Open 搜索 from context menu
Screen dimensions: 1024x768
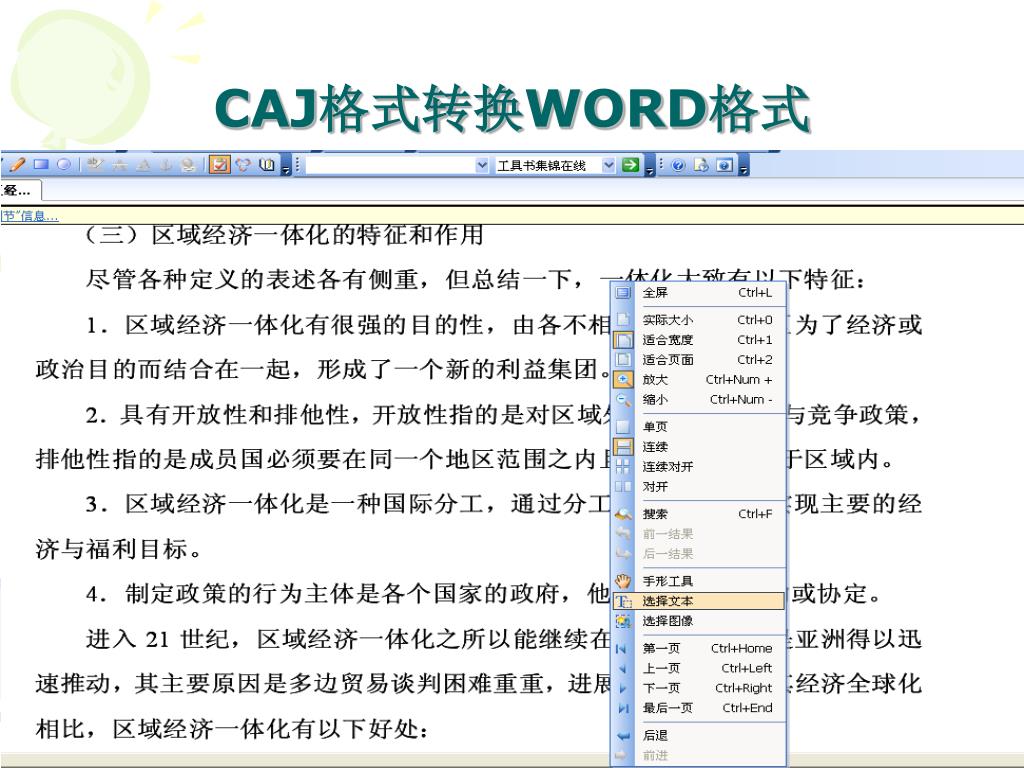(x=699, y=514)
